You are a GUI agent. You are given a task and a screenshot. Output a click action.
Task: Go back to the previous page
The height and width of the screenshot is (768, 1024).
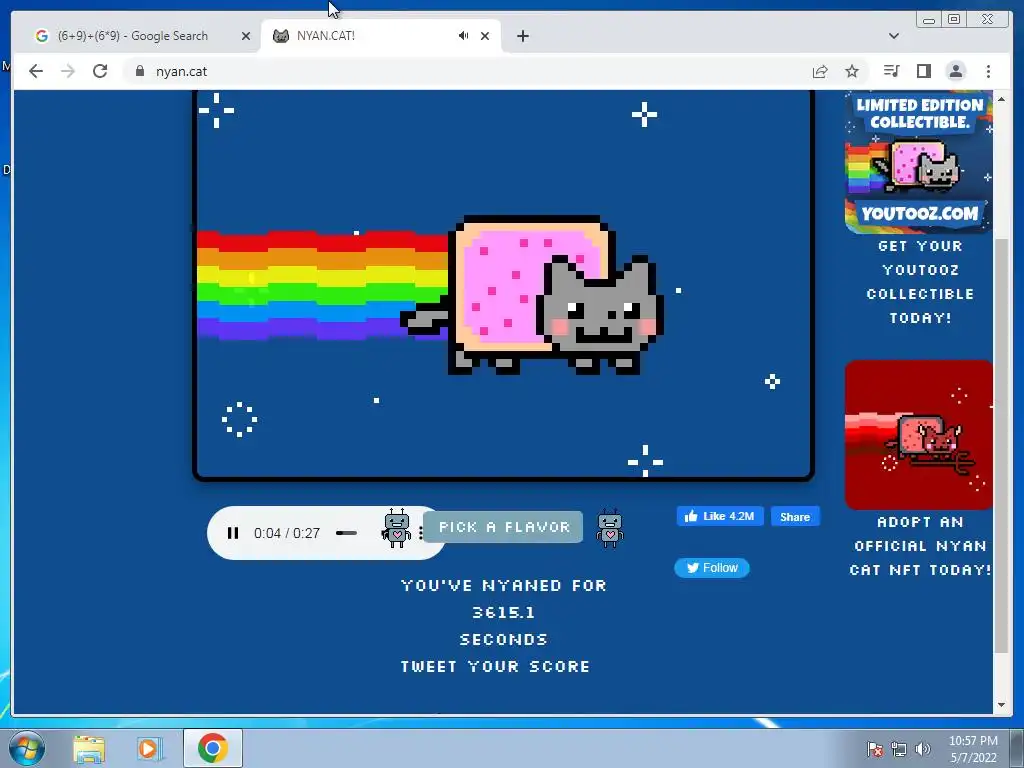point(36,71)
